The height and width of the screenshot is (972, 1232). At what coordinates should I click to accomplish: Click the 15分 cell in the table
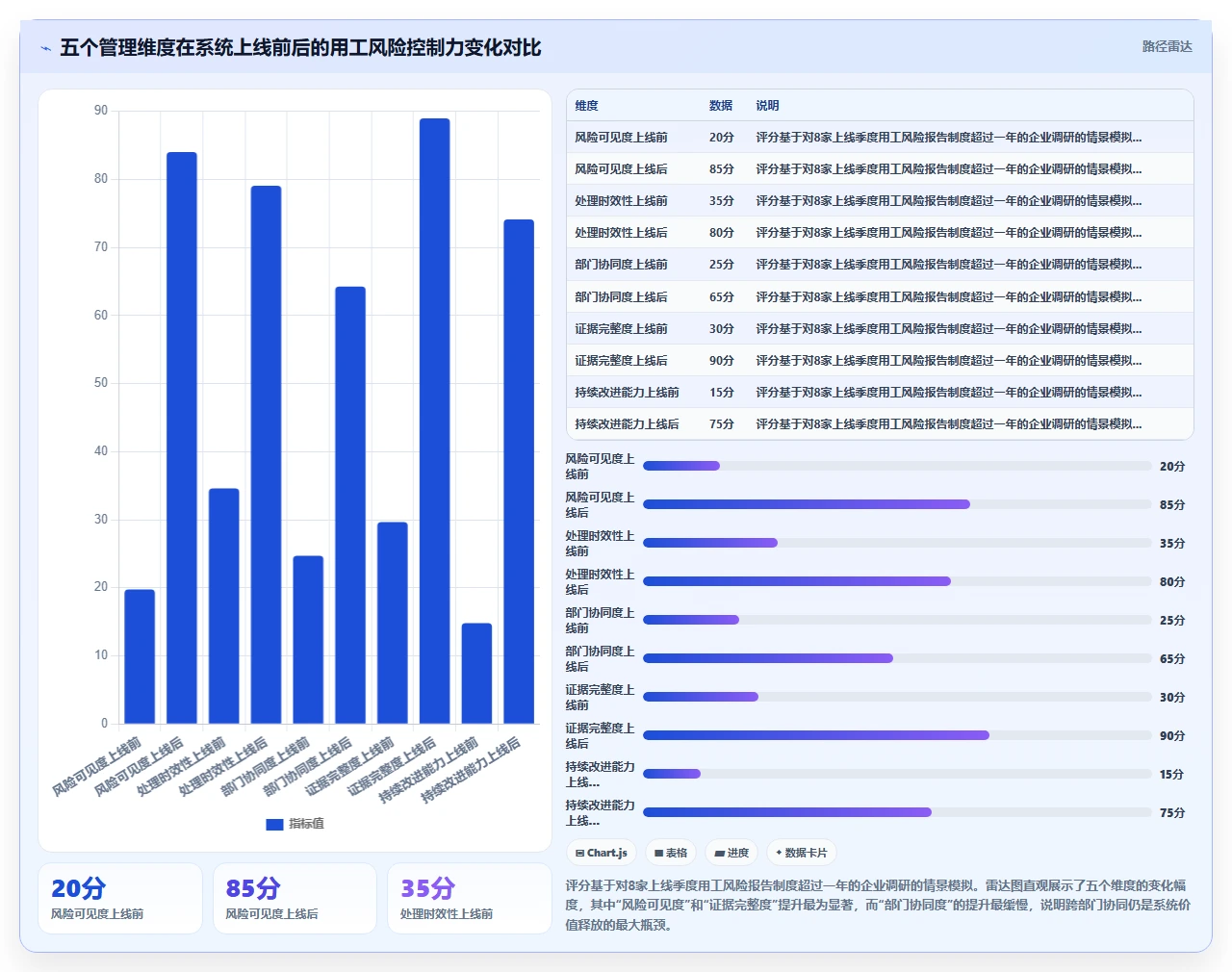click(x=722, y=393)
